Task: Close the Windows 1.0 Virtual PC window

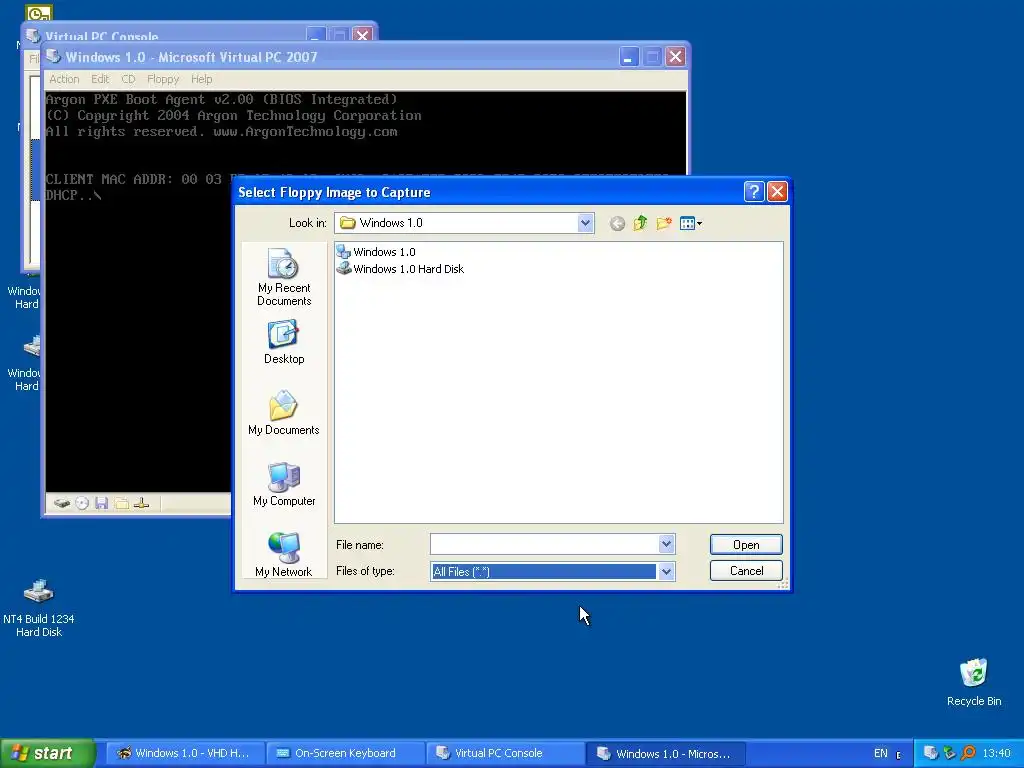Action: click(x=675, y=57)
